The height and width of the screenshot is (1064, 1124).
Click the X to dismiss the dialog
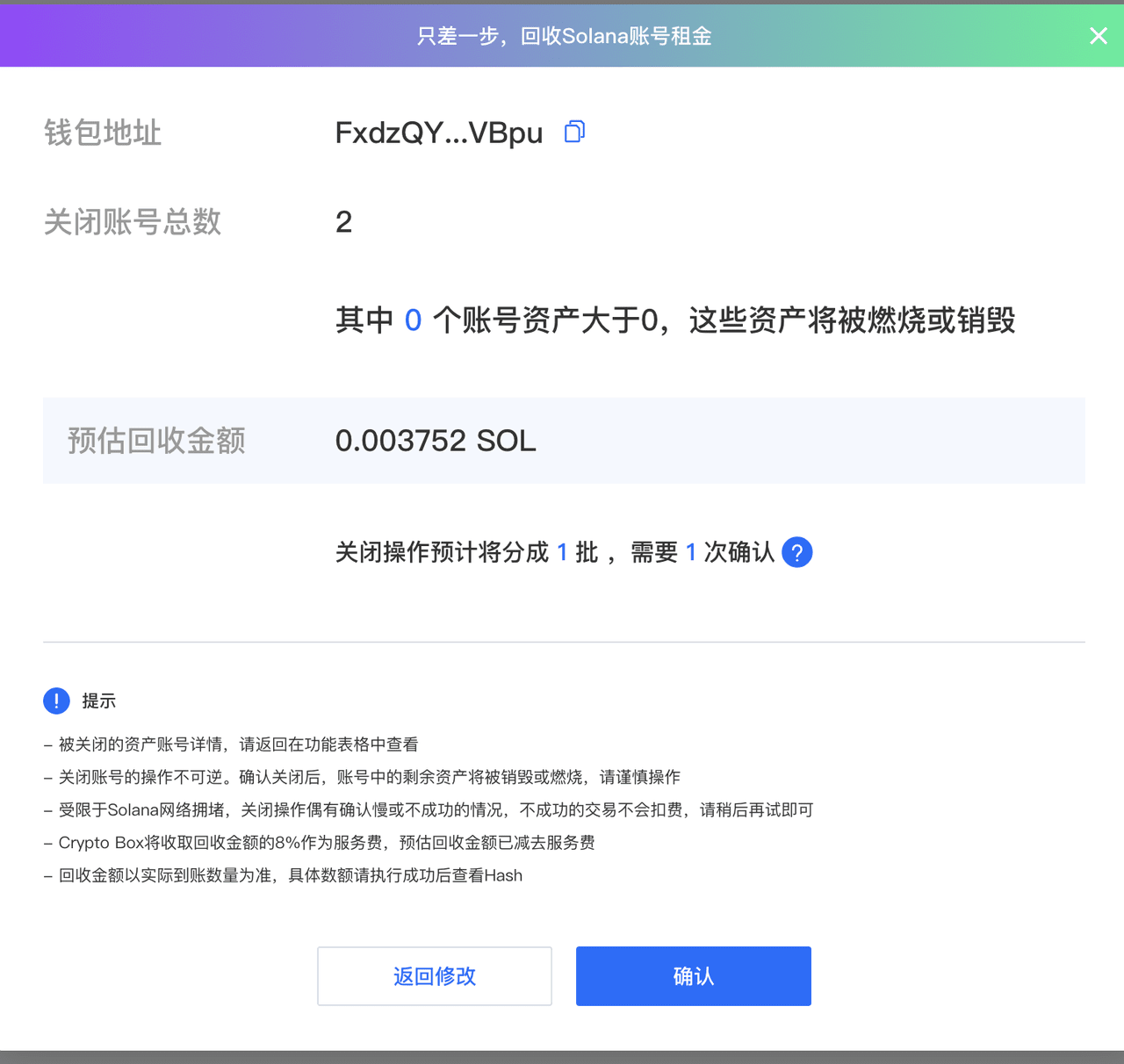pyautogui.click(x=1098, y=35)
